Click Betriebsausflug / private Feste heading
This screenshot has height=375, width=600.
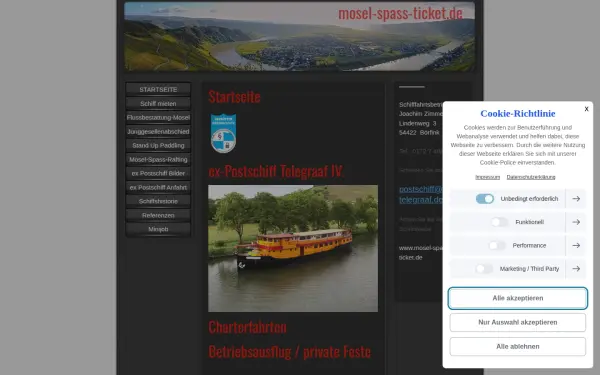pyautogui.click(x=290, y=352)
